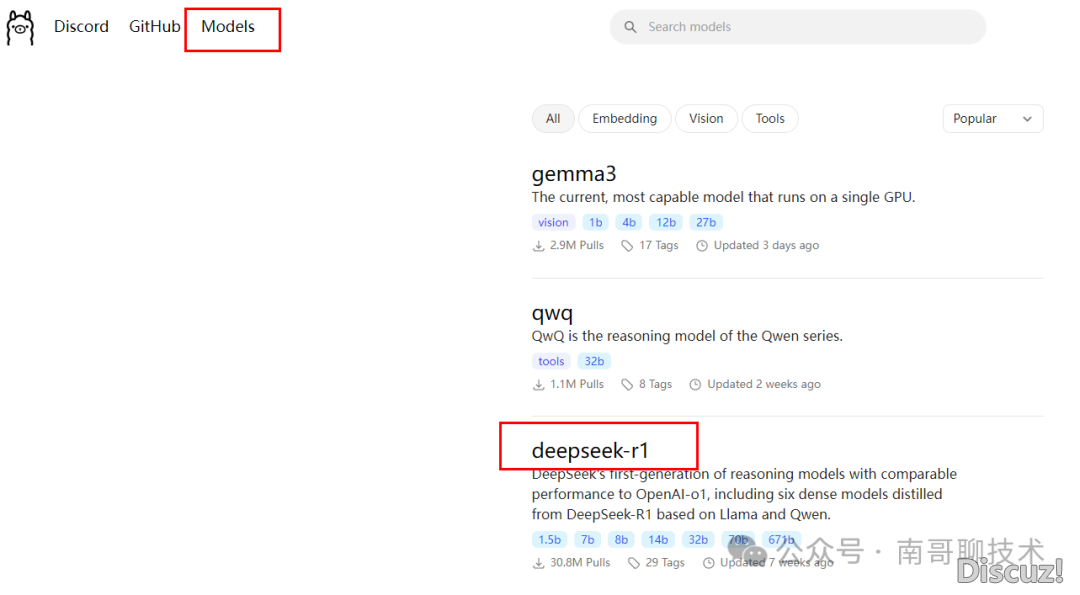1080x595 pixels.
Task: Click text 'Updated 3 days ago'
Action: (766, 245)
